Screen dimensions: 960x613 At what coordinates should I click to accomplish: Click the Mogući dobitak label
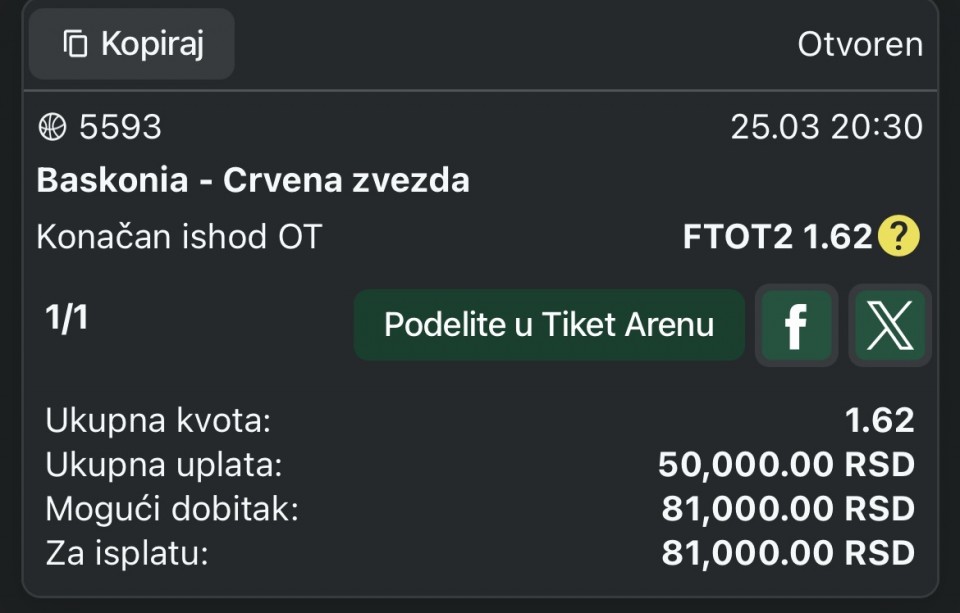[172, 509]
